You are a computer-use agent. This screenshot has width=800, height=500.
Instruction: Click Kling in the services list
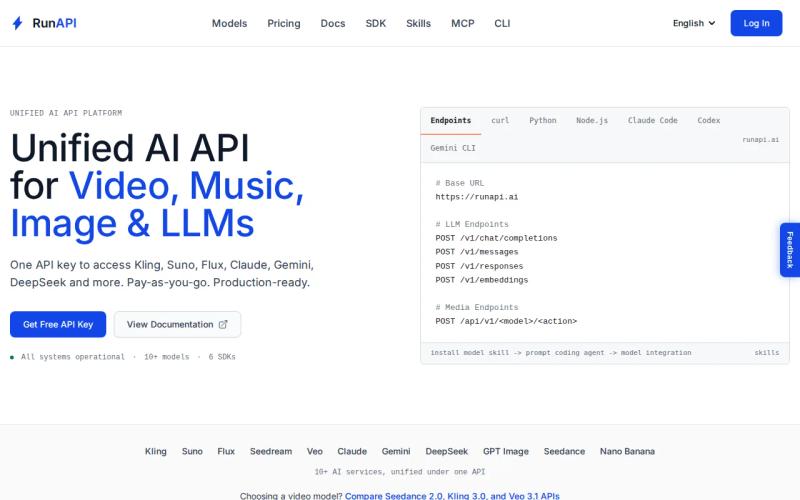[156, 451]
